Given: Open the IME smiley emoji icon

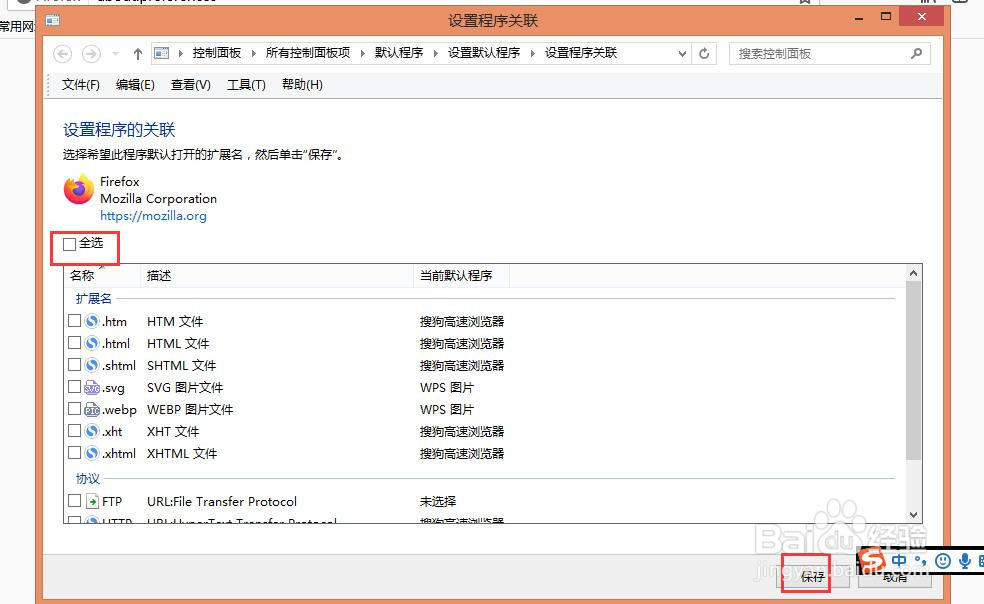Looking at the screenshot, I should click(943, 561).
